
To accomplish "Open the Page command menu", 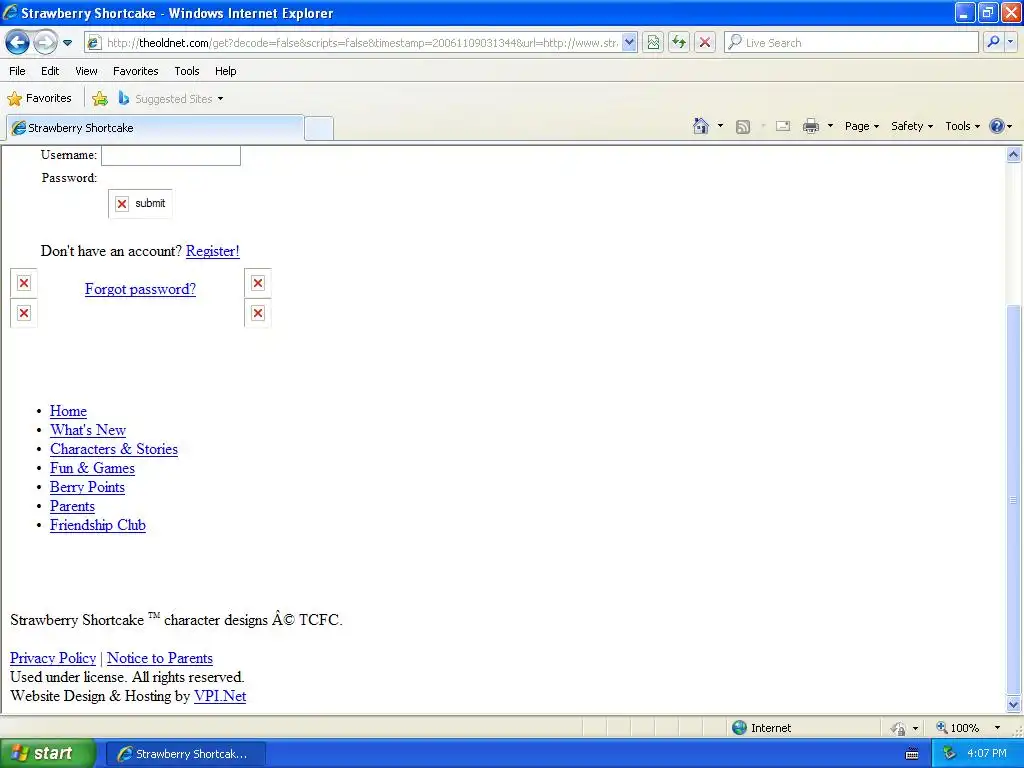I will (x=861, y=126).
